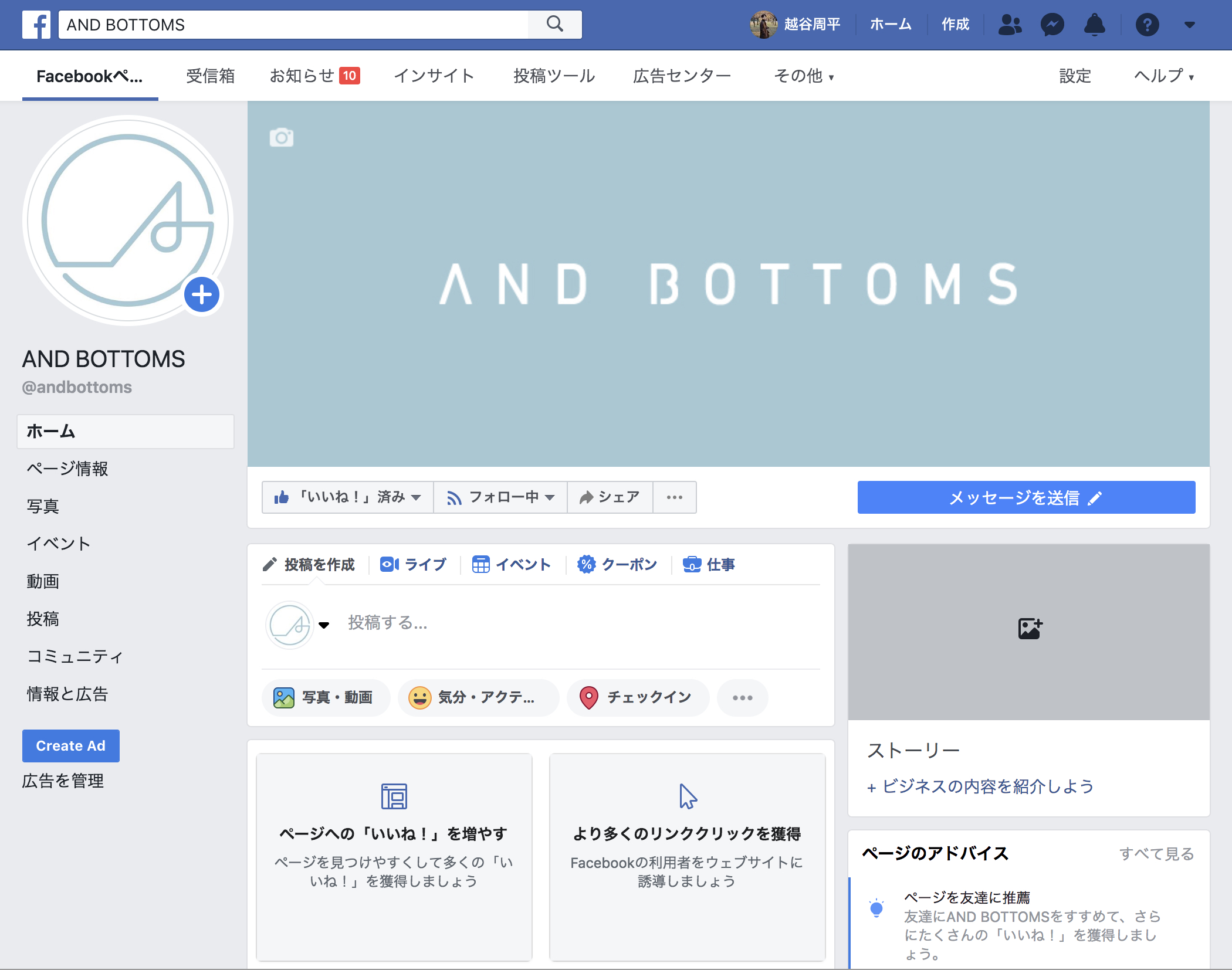The width and height of the screenshot is (1232, 970).
Task: Click the link clicks cursor icon
Action: pyautogui.click(x=688, y=796)
